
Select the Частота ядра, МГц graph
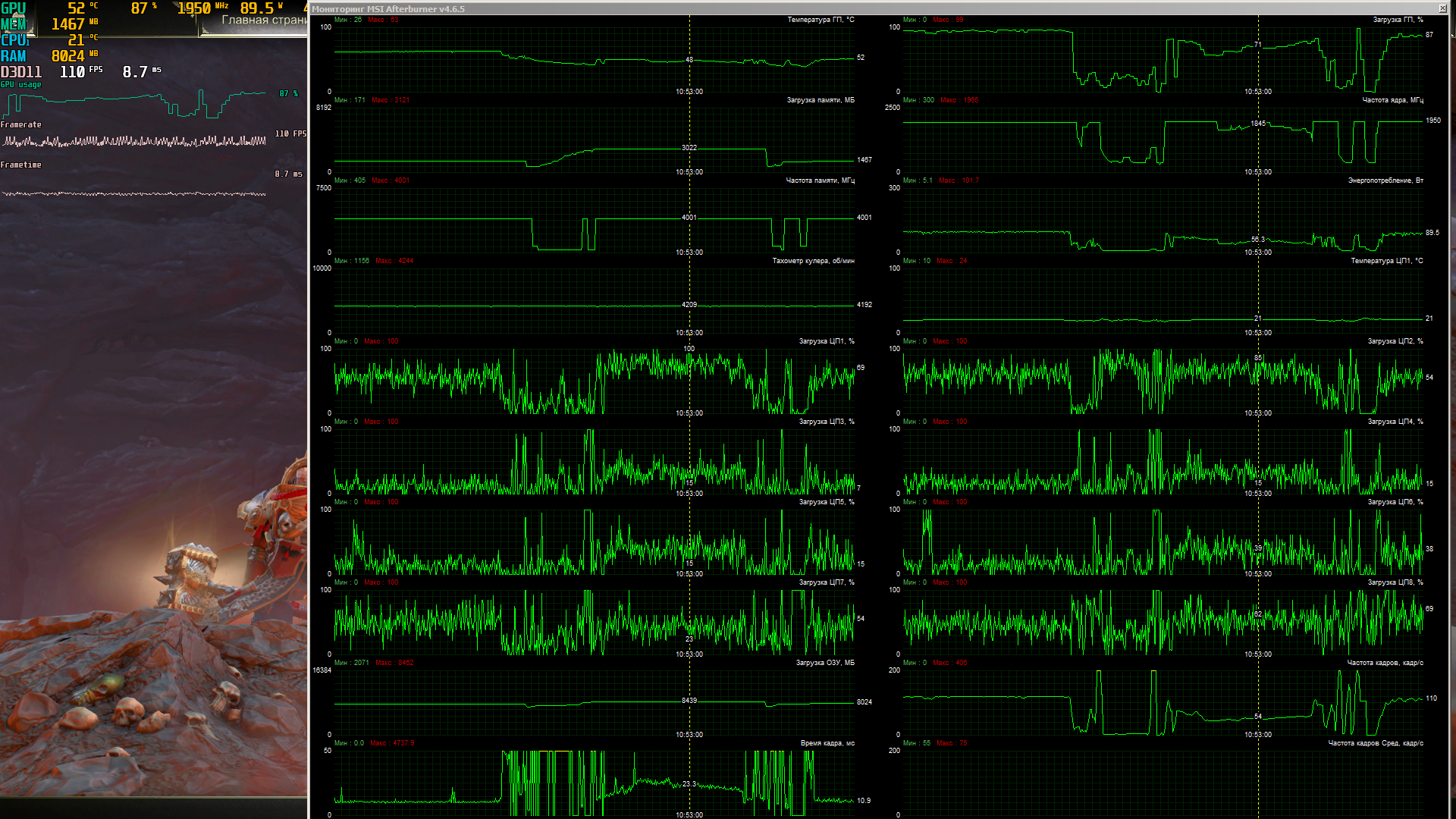point(1162,140)
